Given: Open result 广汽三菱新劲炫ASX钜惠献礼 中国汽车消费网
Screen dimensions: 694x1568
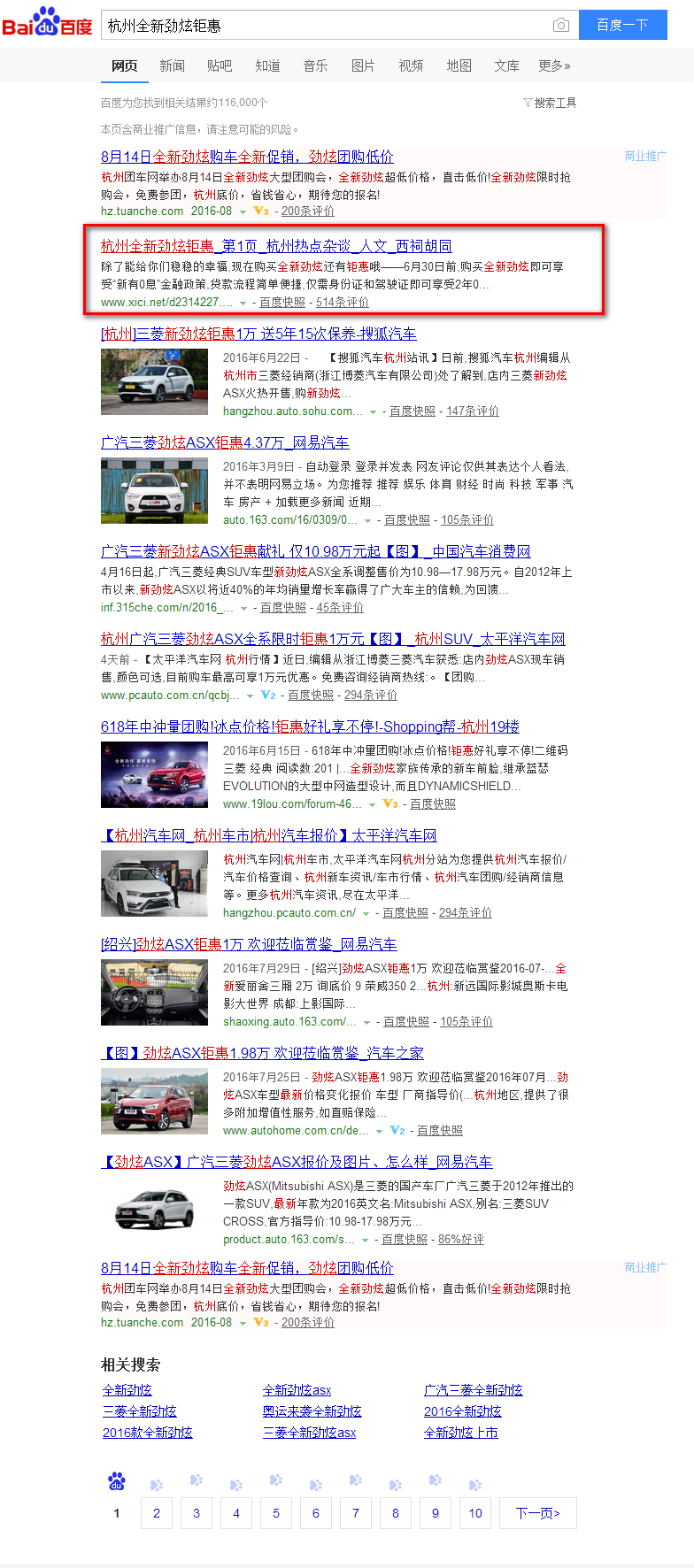Looking at the screenshot, I should click(x=316, y=551).
